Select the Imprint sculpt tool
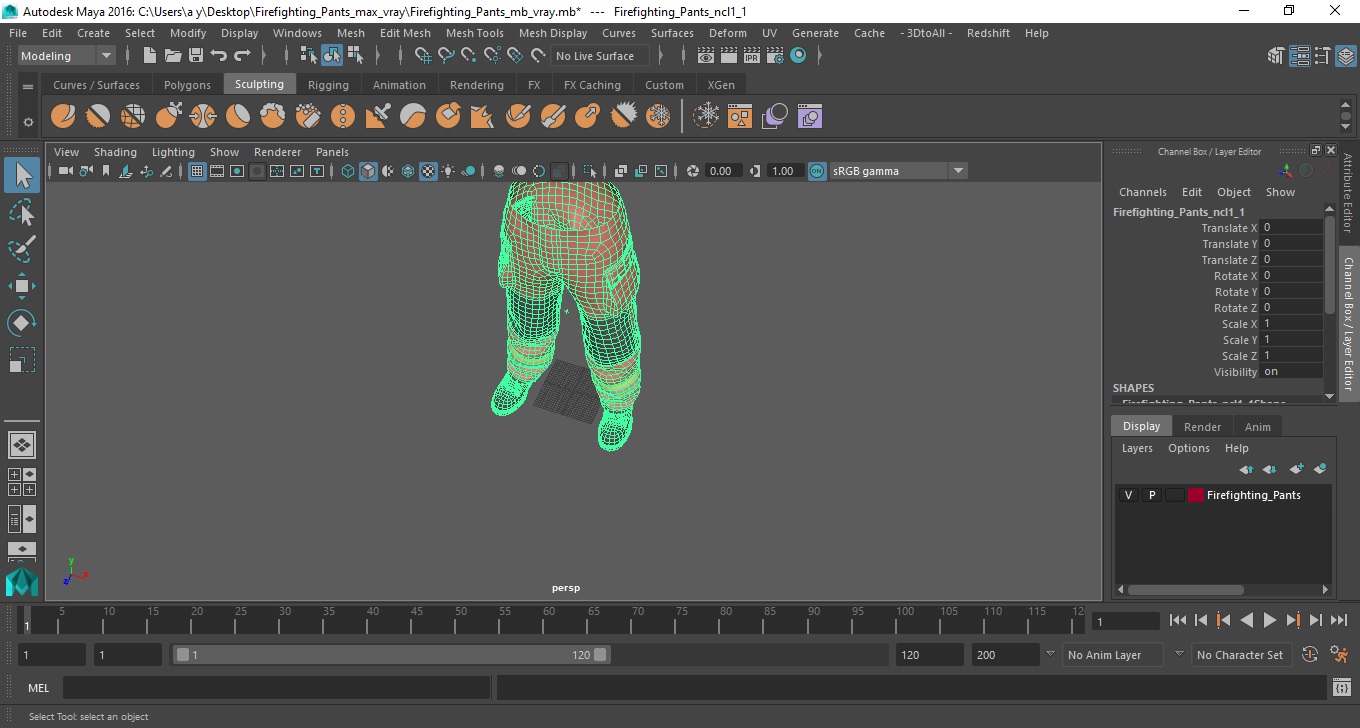 [x=378, y=117]
